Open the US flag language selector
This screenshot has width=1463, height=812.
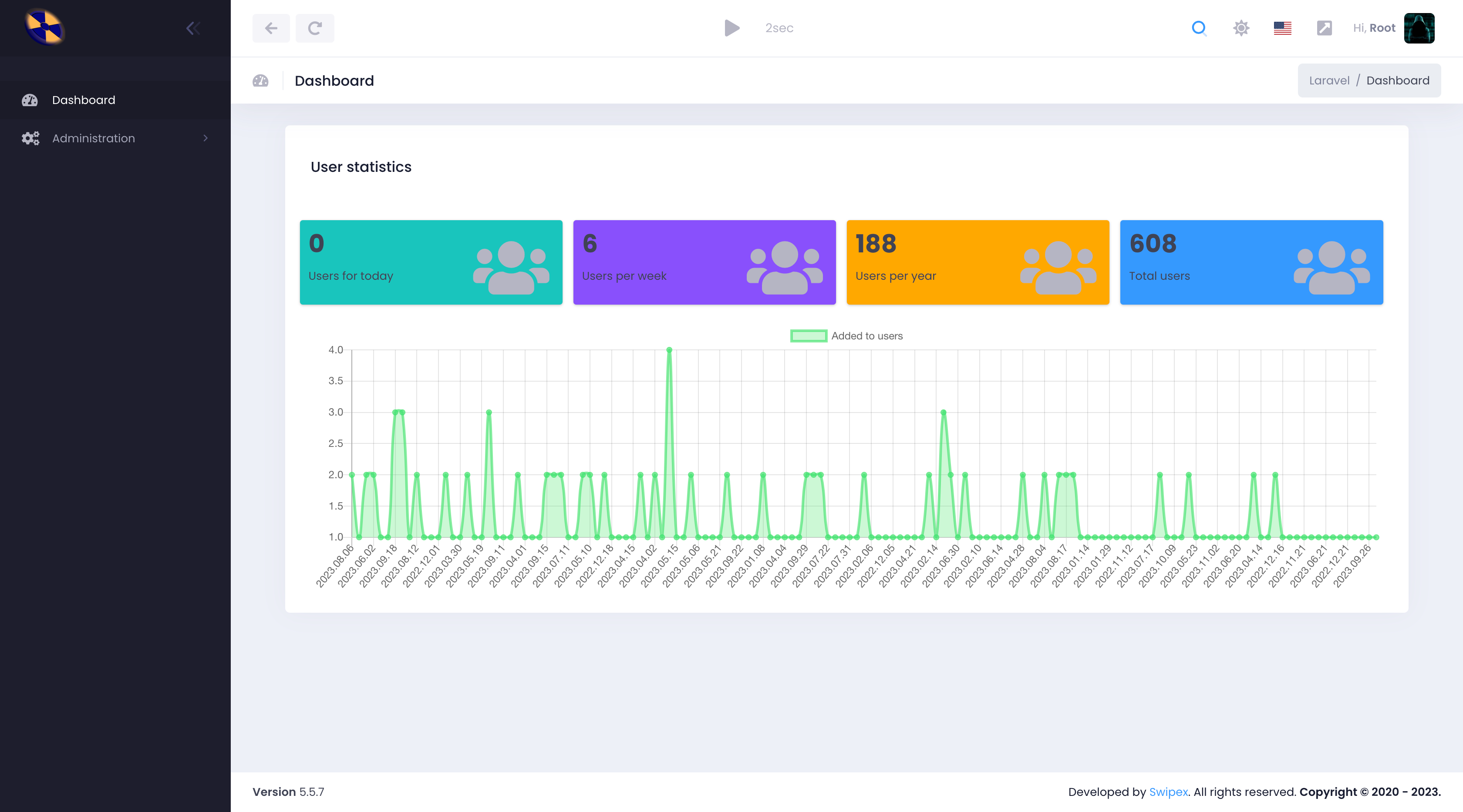coord(1282,28)
